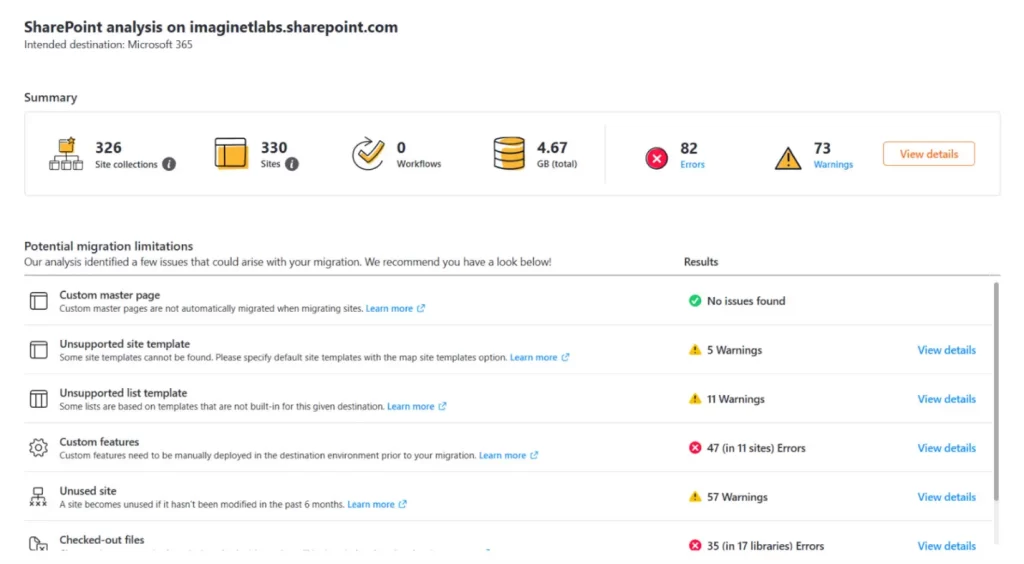Select the Checked-out files title
Image resolution: width=1024 pixels, height=564 pixels.
click(x=102, y=540)
